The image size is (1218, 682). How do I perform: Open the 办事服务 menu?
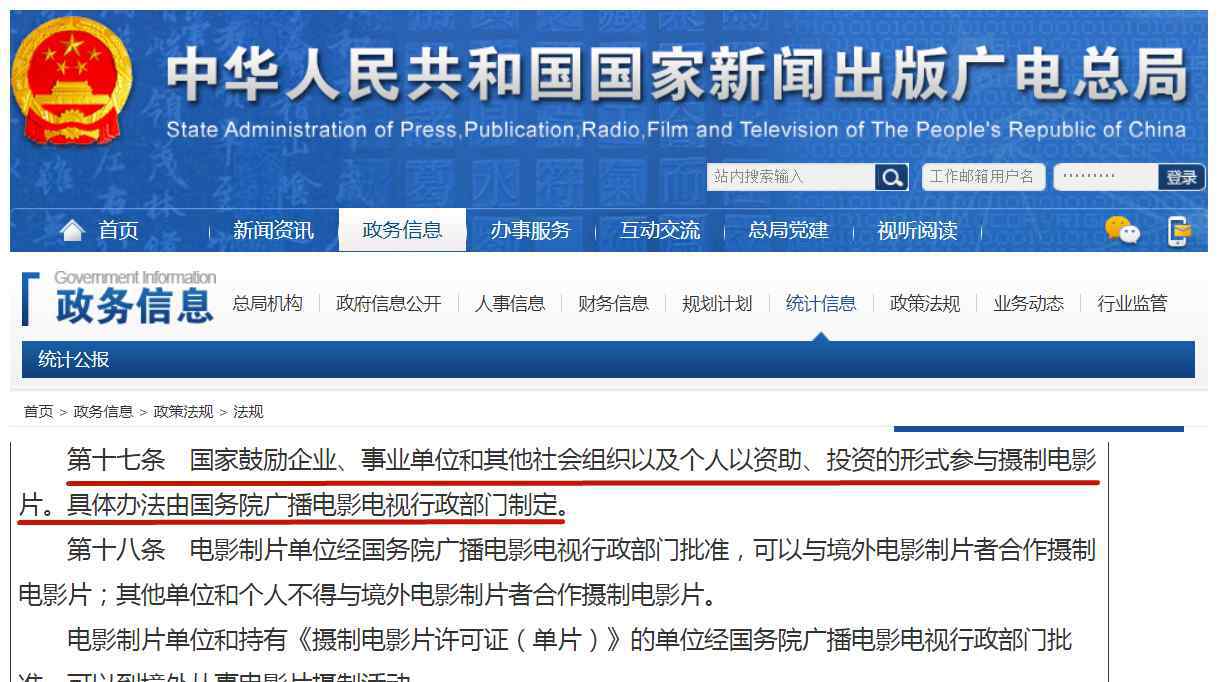pos(530,231)
